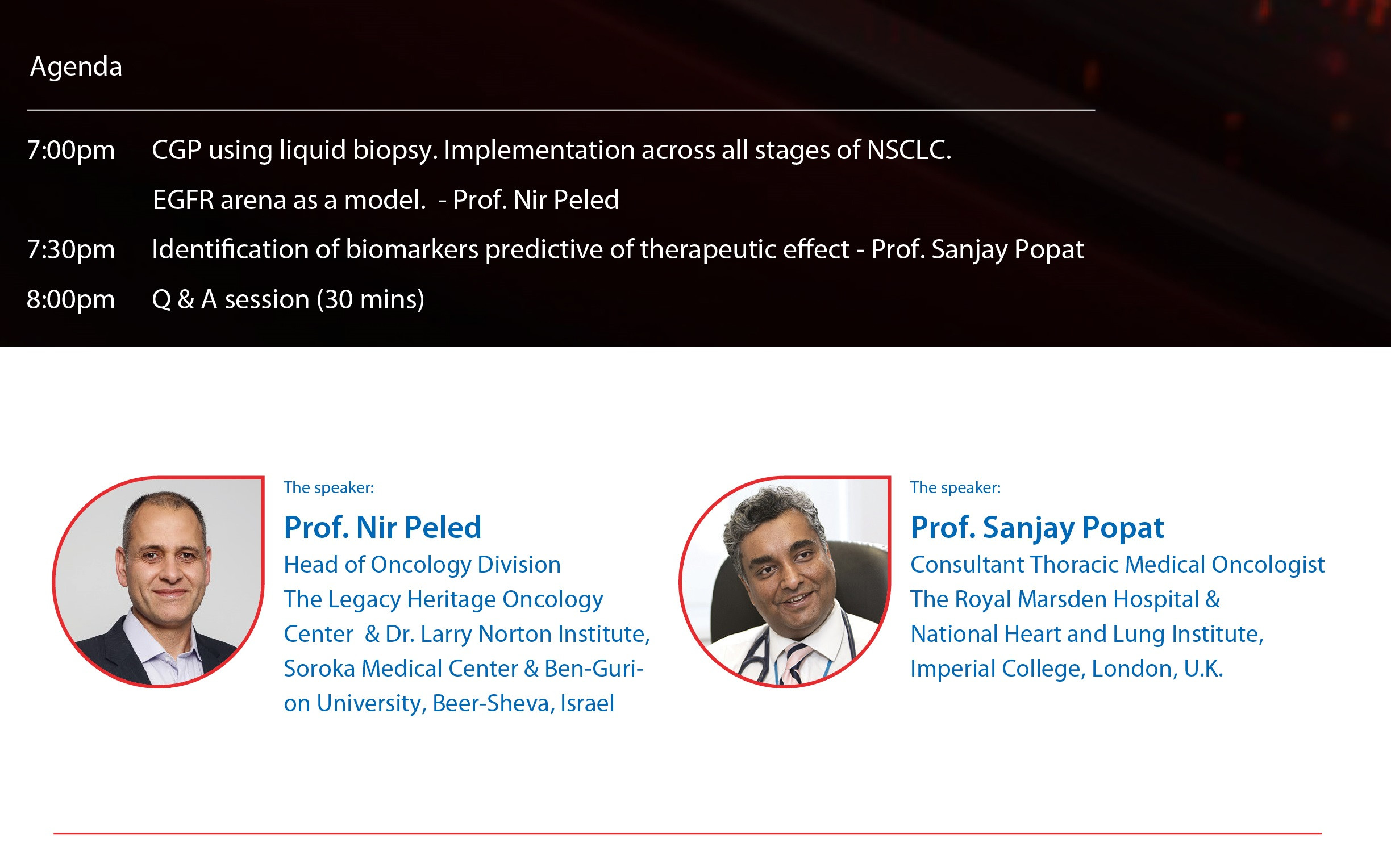Click the 8:00pm time slot
Screen dimensions: 1391x868
point(70,300)
